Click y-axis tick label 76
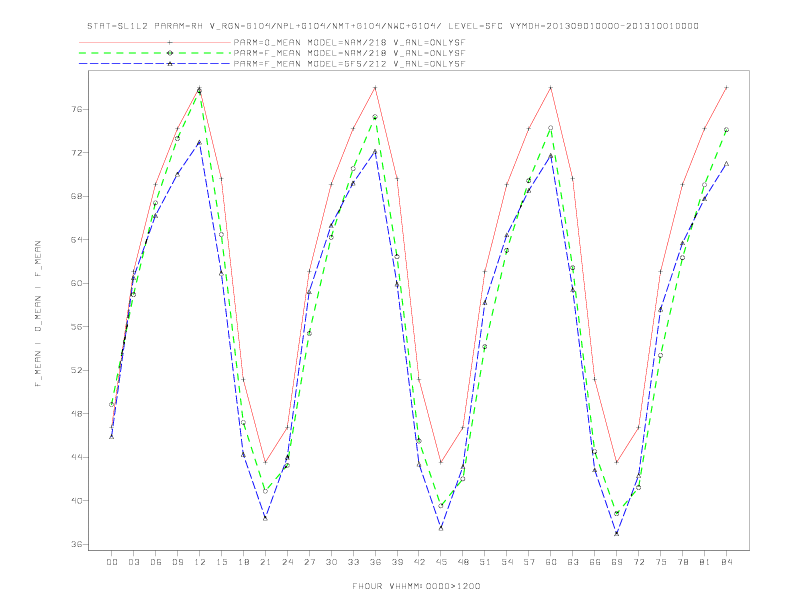792x612 pixels. point(76,109)
